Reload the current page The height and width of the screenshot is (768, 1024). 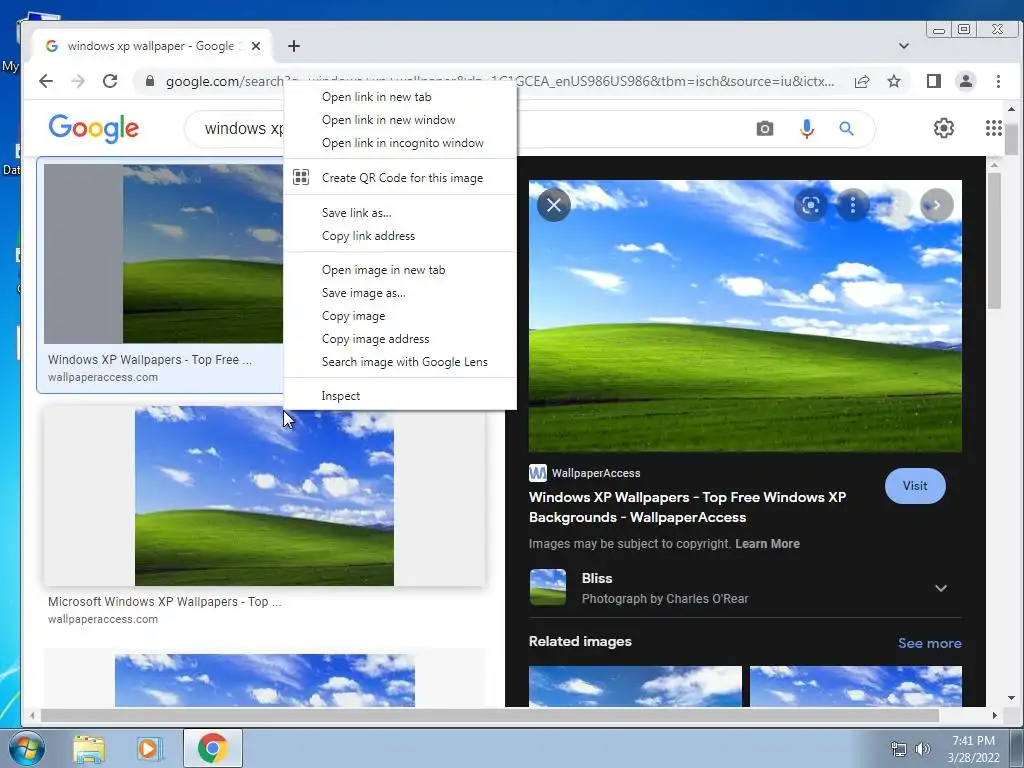pyautogui.click(x=110, y=81)
